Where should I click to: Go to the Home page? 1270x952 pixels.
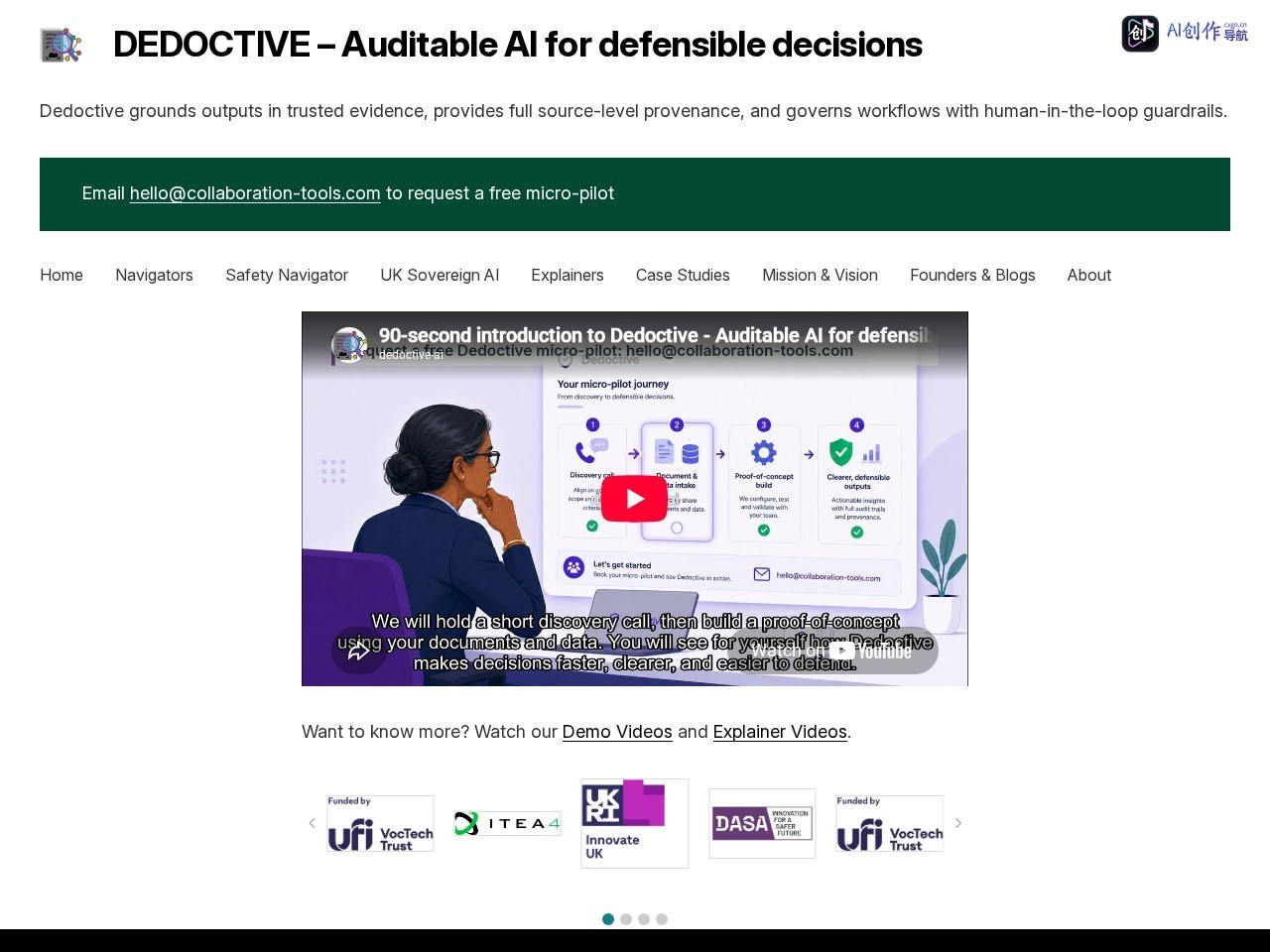click(x=62, y=275)
